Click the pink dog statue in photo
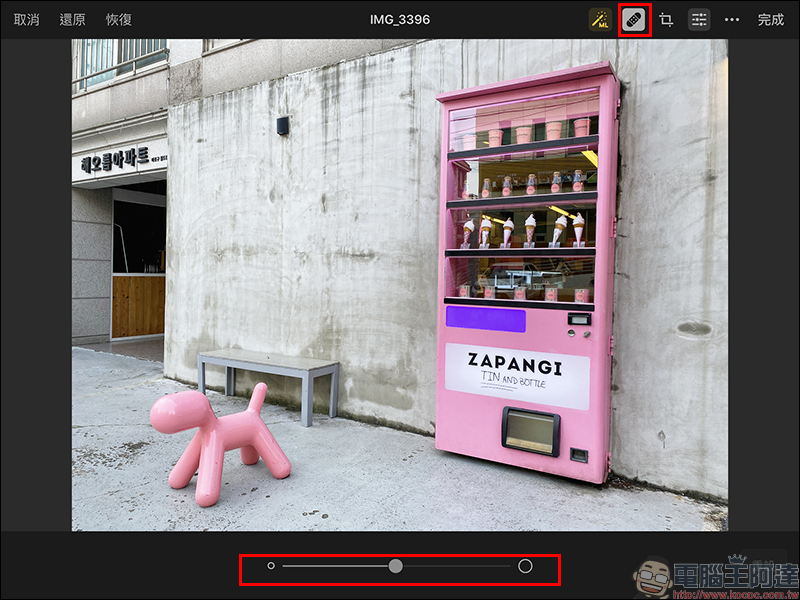The image size is (800, 600). pyautogui.click(x=220, y=443)
